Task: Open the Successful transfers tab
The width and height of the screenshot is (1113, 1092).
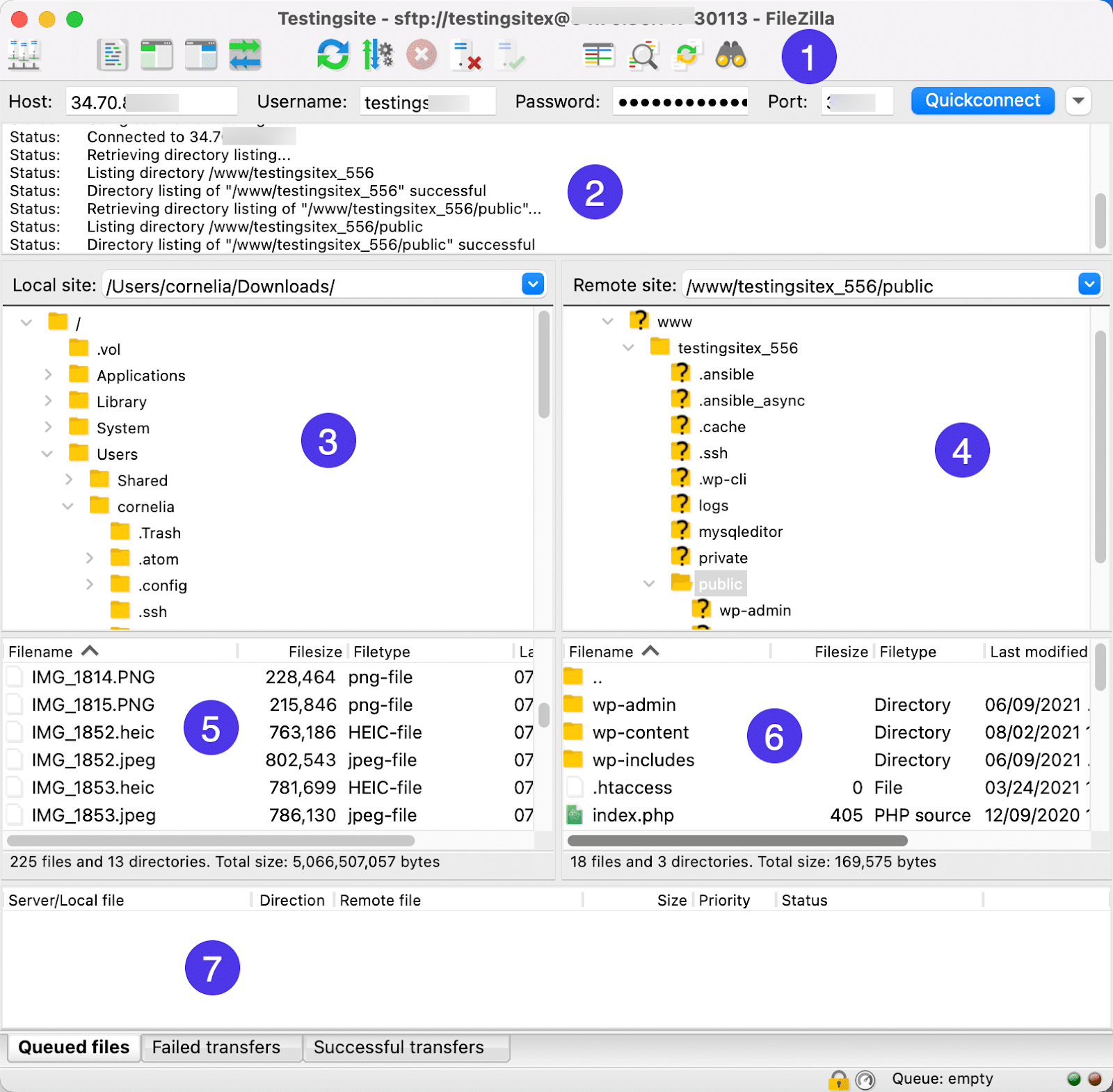Action: point(406,1047)
